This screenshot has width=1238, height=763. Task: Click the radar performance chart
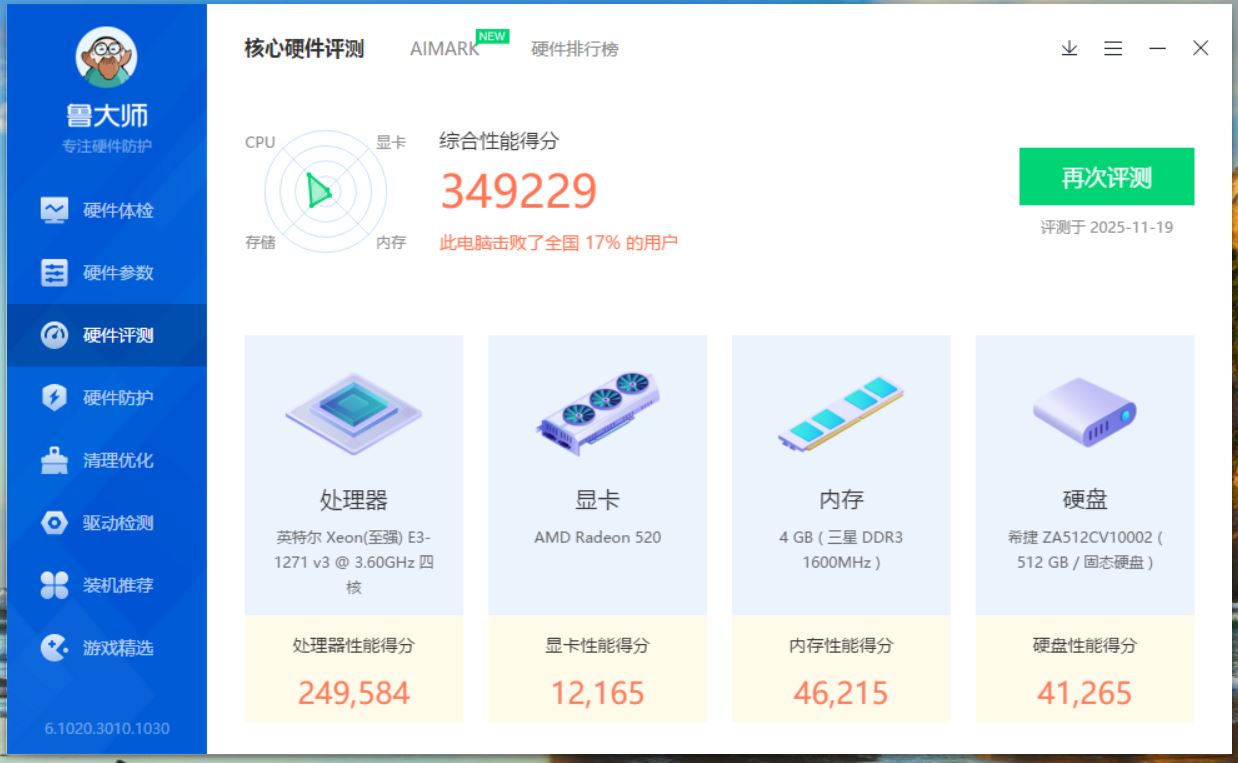[x=325, y=191]
